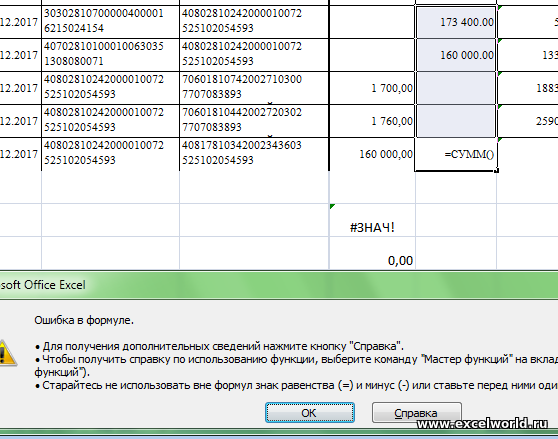This screenshot has height=439, width=558.
Task: Click the green error indicator above #ЗНАЧ!
Action: point(332,206)
